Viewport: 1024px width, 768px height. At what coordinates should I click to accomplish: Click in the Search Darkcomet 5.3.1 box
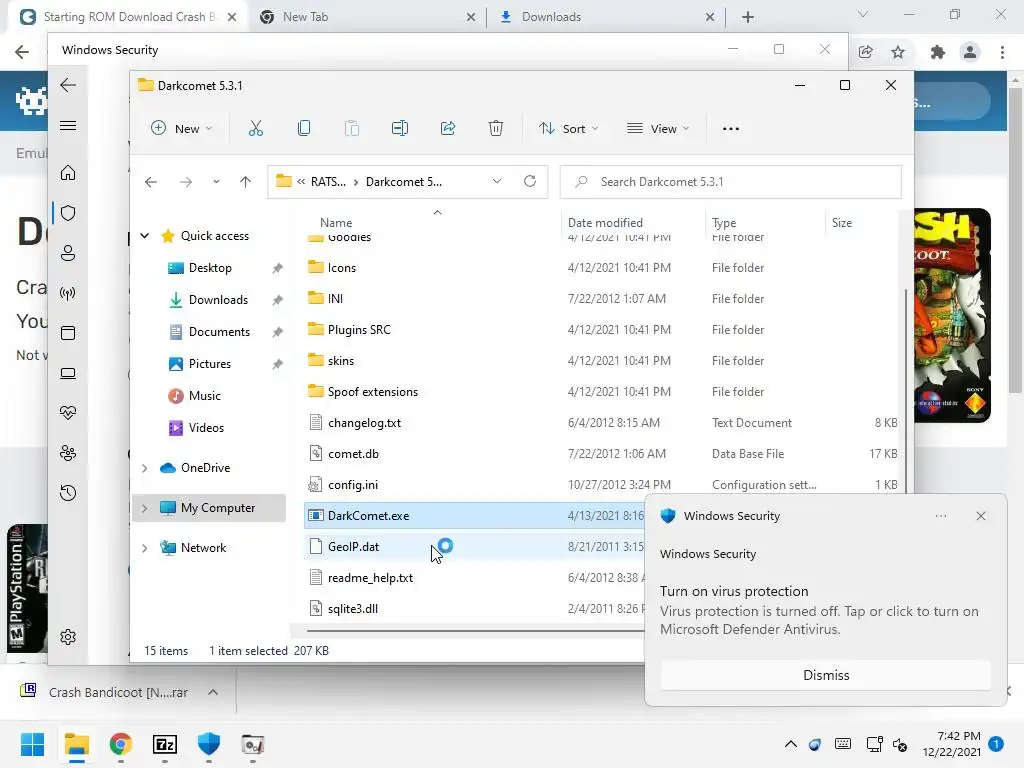730,182
